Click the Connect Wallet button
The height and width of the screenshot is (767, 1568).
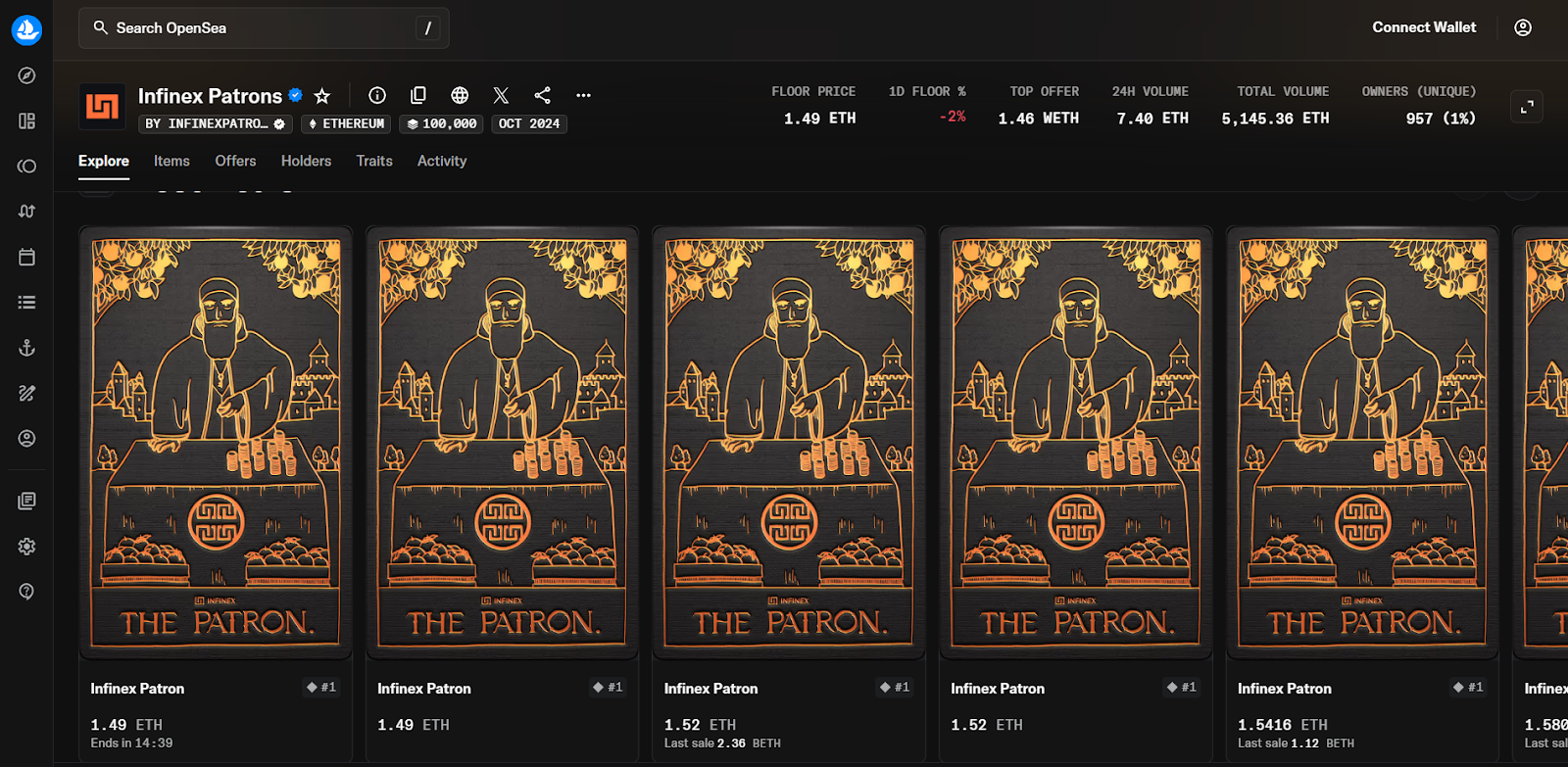pos(1424,27)
